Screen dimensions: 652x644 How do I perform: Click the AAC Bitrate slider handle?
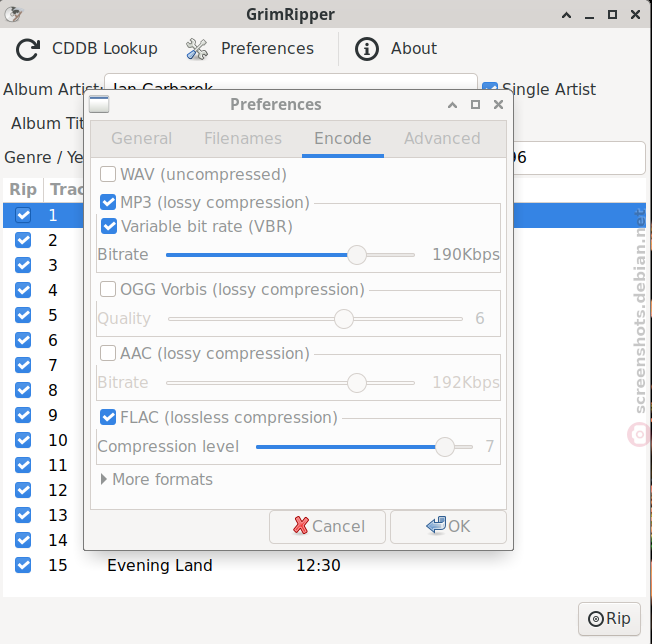click(357, 382)
